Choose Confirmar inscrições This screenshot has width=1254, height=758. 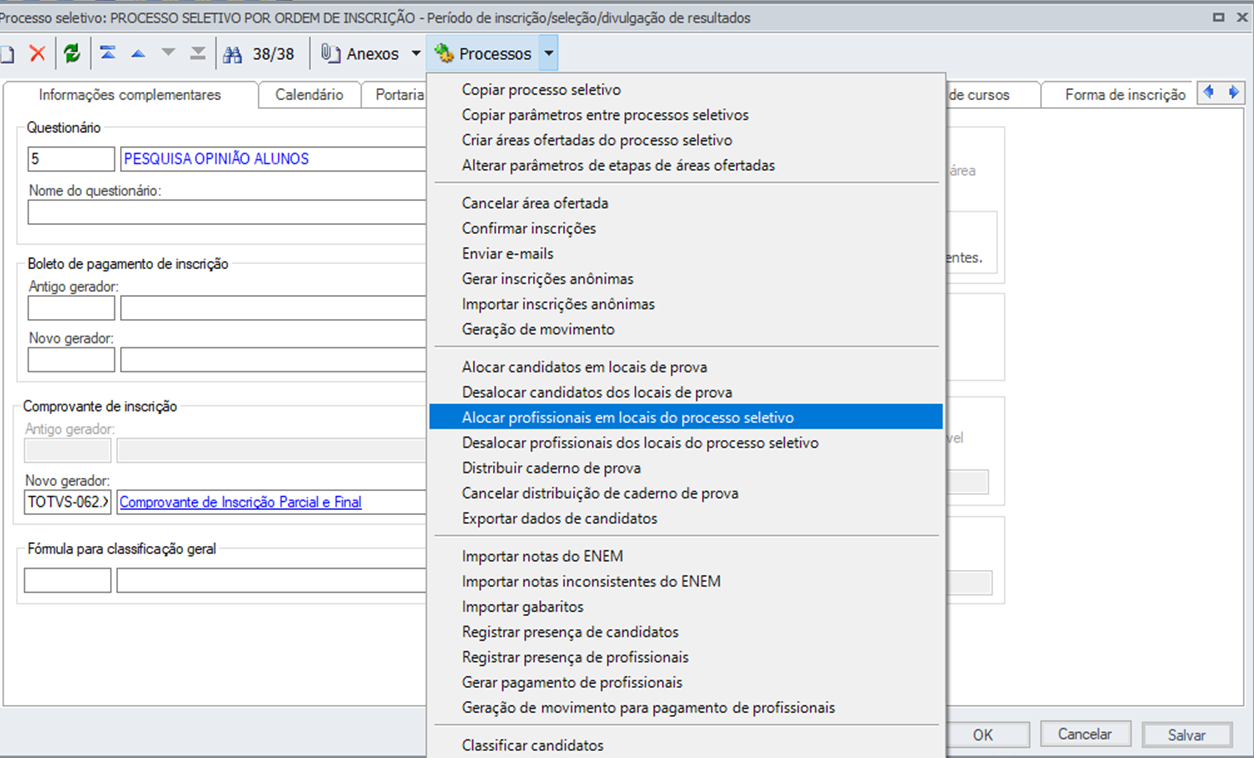[686, 228]
